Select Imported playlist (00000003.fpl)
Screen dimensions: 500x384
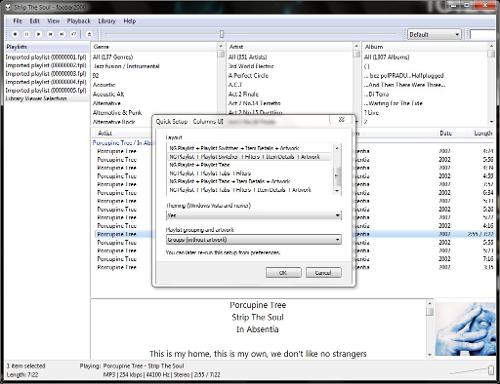click(46, 74)
